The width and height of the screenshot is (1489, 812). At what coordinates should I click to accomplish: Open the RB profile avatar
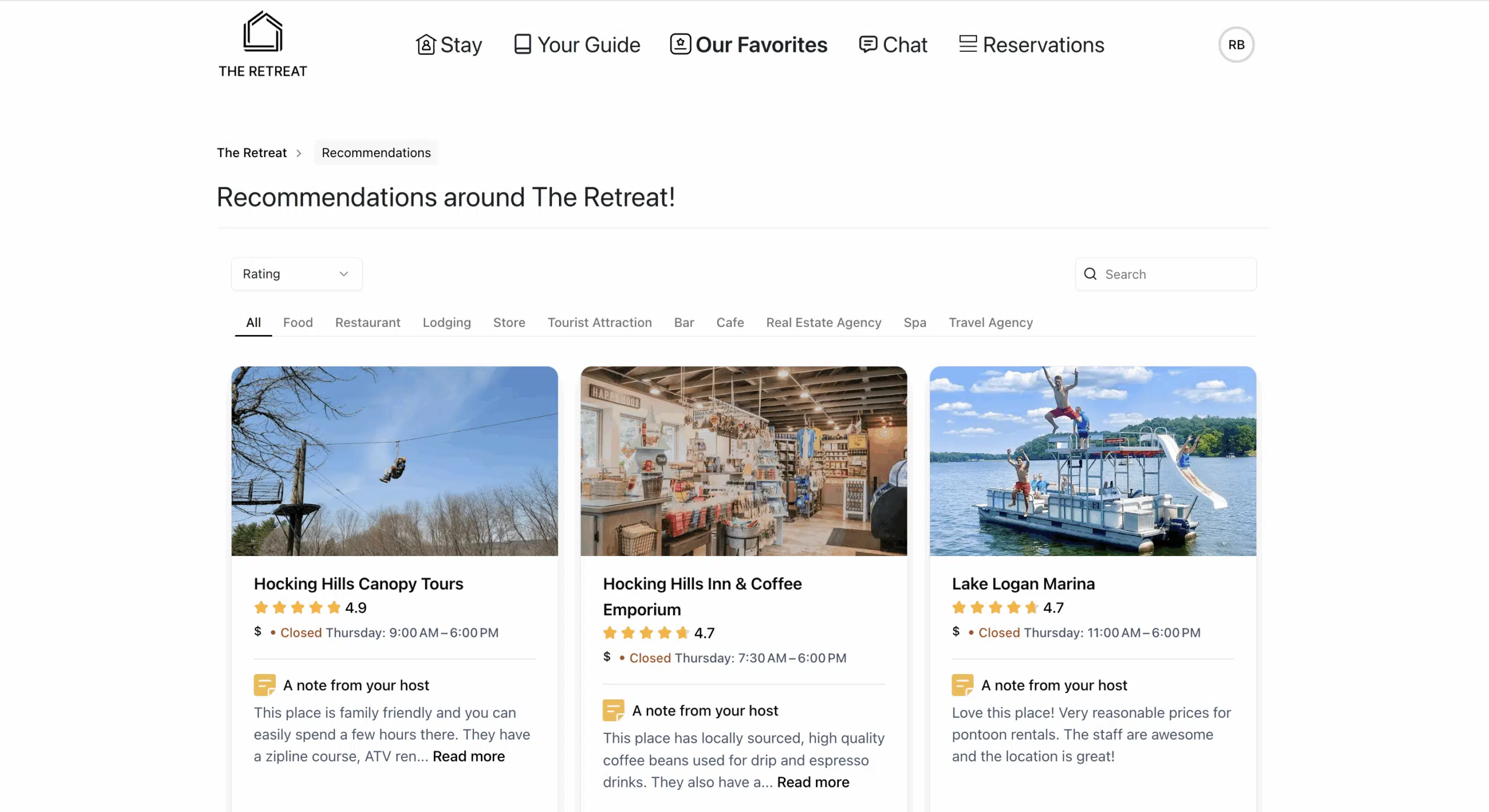click(x=1236, y=45)
